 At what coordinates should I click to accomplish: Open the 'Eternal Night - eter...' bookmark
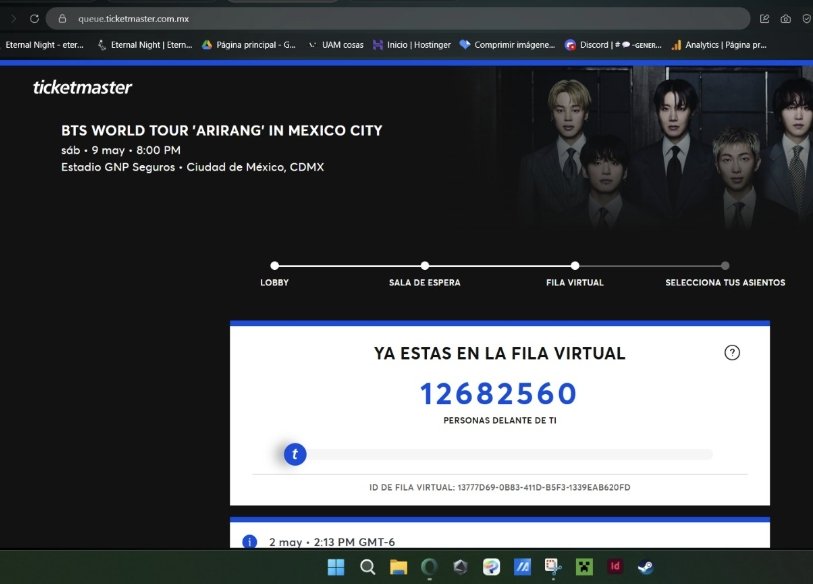pos(44,45)
